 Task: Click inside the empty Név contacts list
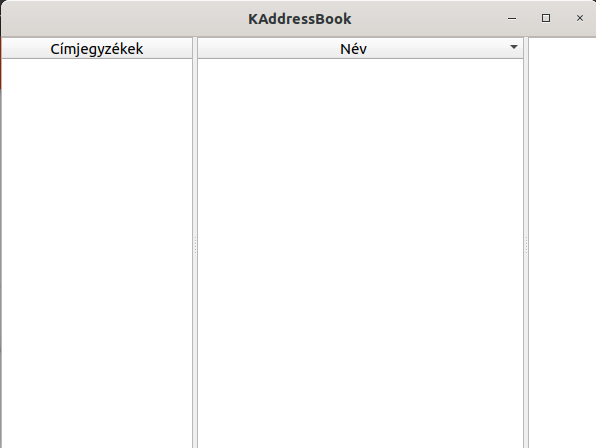click(360, 253)
